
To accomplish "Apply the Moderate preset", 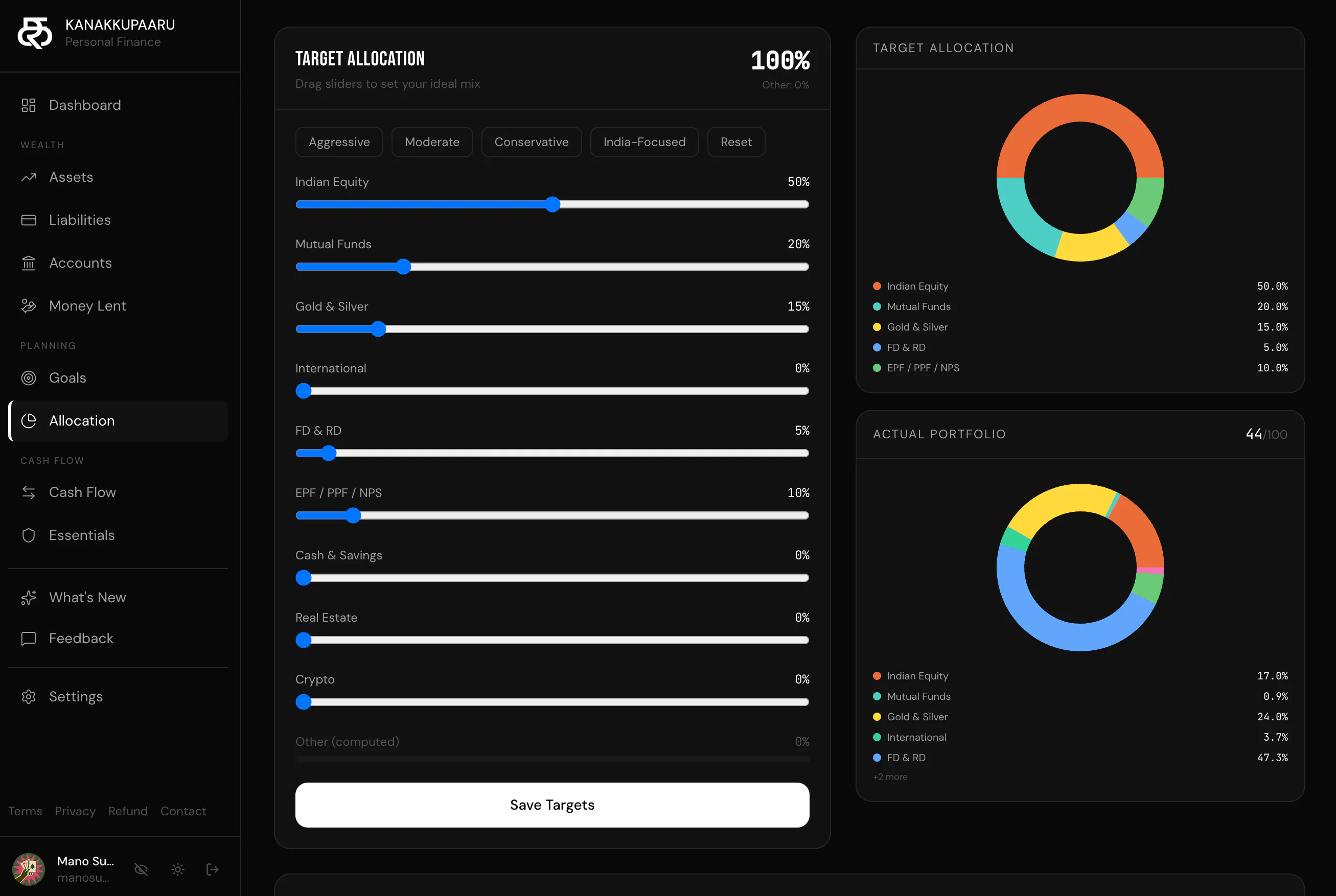I will [x=432, y=142].
